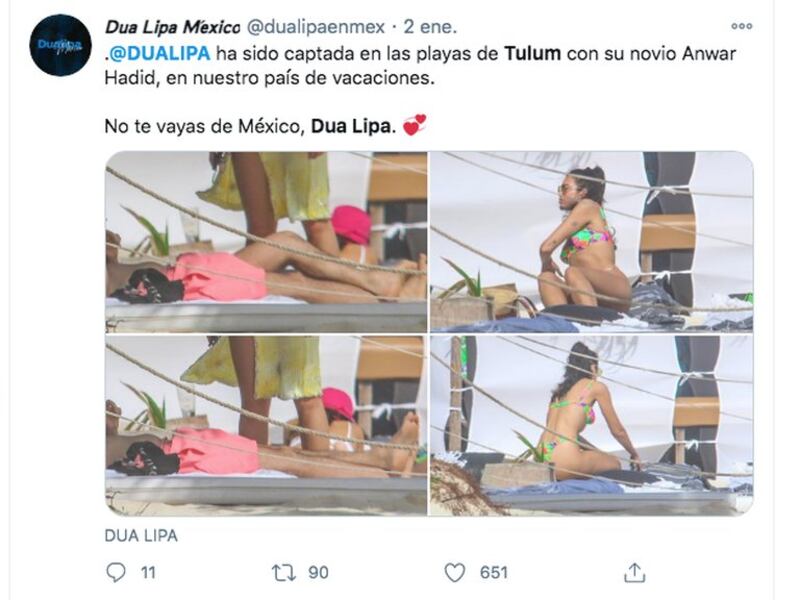Open the three-dot more options menu
The width and height of the screenshot is (800, 600).
pyautogui.click(x=741, y=26)
